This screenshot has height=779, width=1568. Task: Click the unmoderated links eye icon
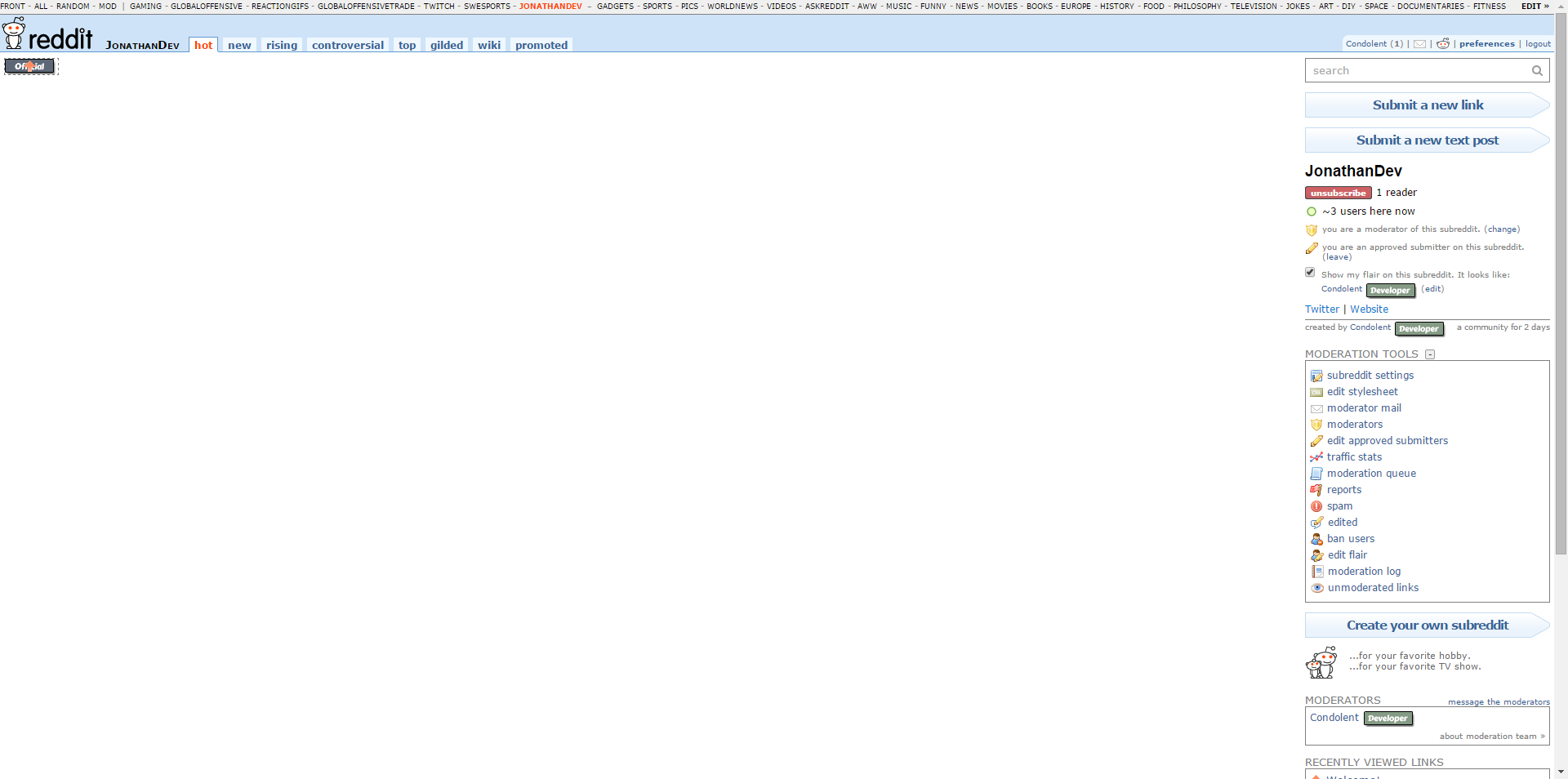click(1316, 588)
